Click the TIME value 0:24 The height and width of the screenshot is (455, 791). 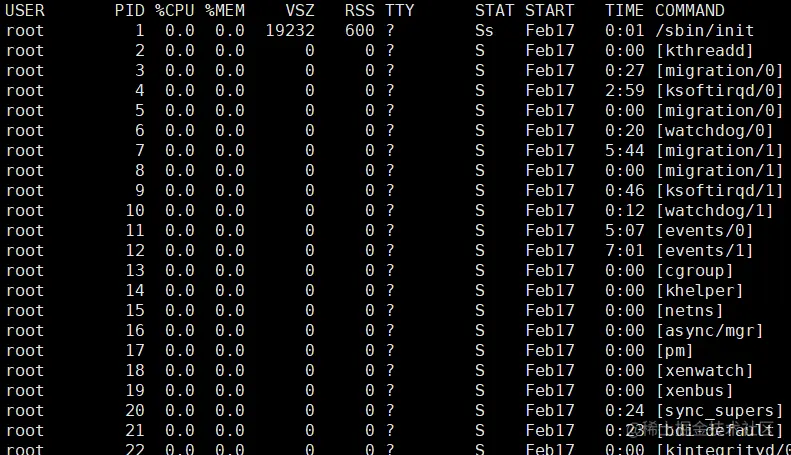[x=625, y=411]
